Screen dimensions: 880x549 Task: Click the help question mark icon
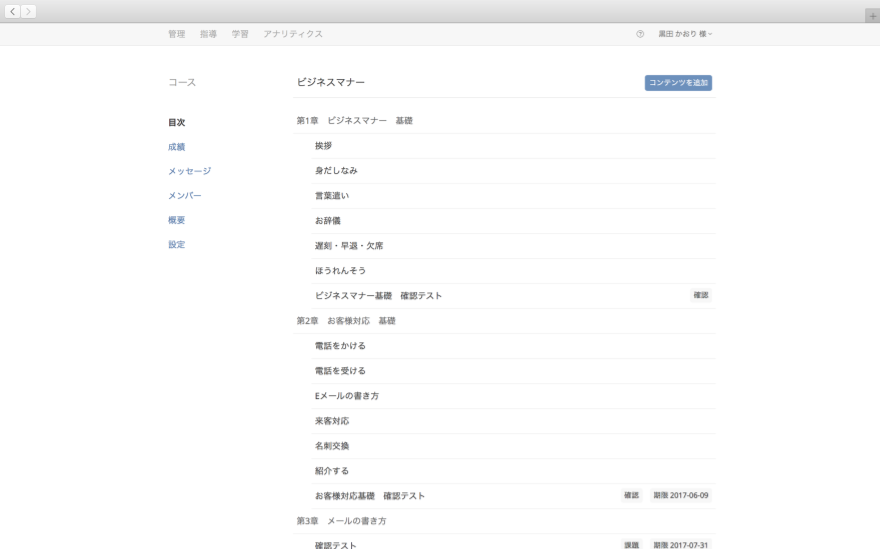coord(640,34)
